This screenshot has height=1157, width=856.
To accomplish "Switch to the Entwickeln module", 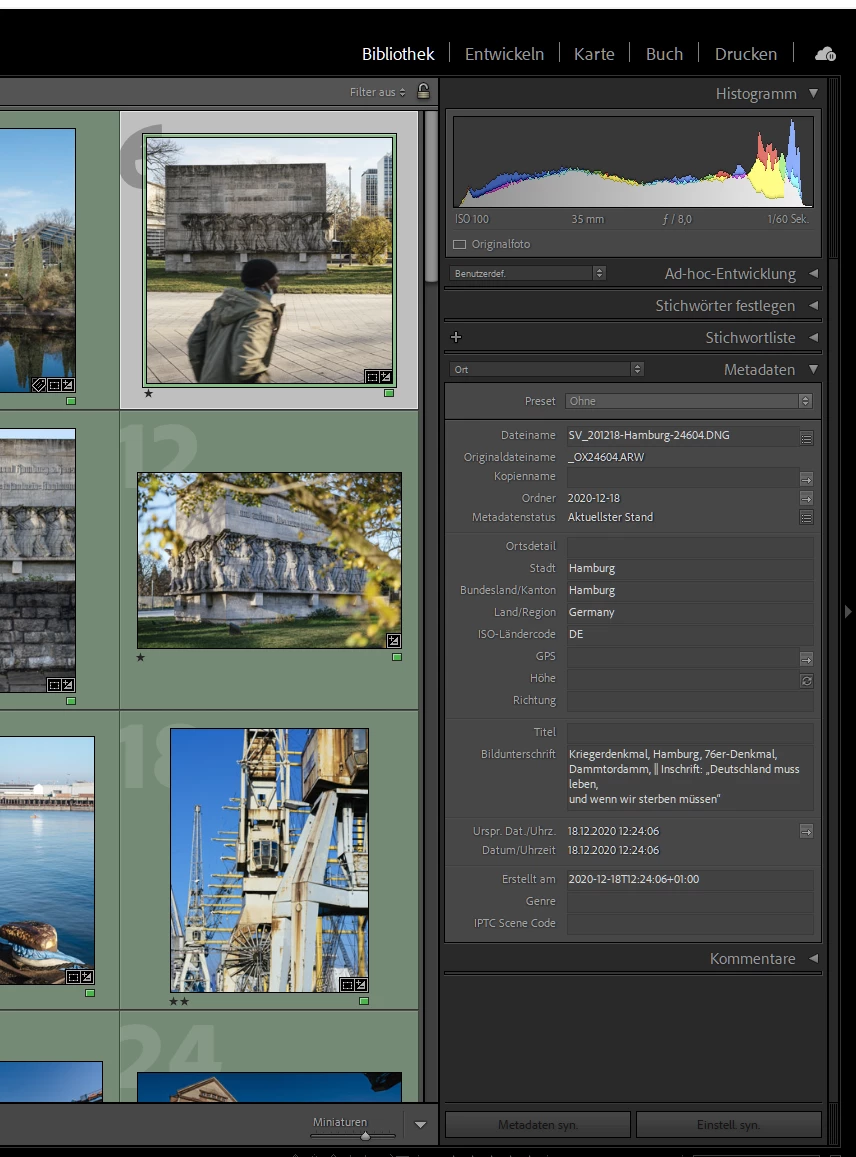I will 504,54.
